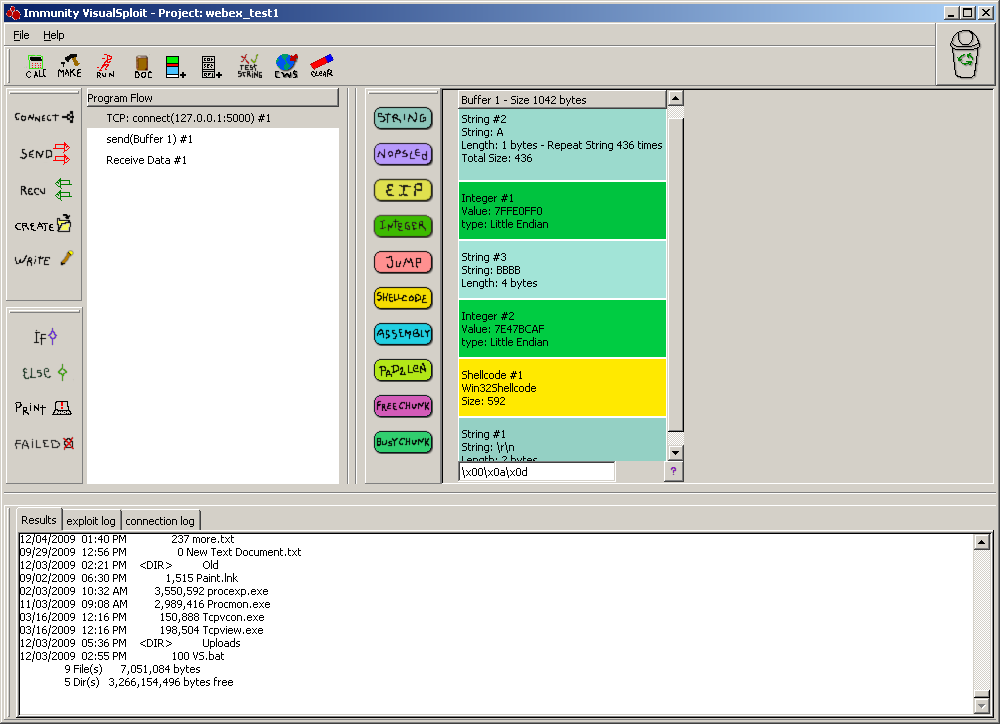Select the RECV flow action
Viewport: 1000px width, 724px height.
(45, 190)
